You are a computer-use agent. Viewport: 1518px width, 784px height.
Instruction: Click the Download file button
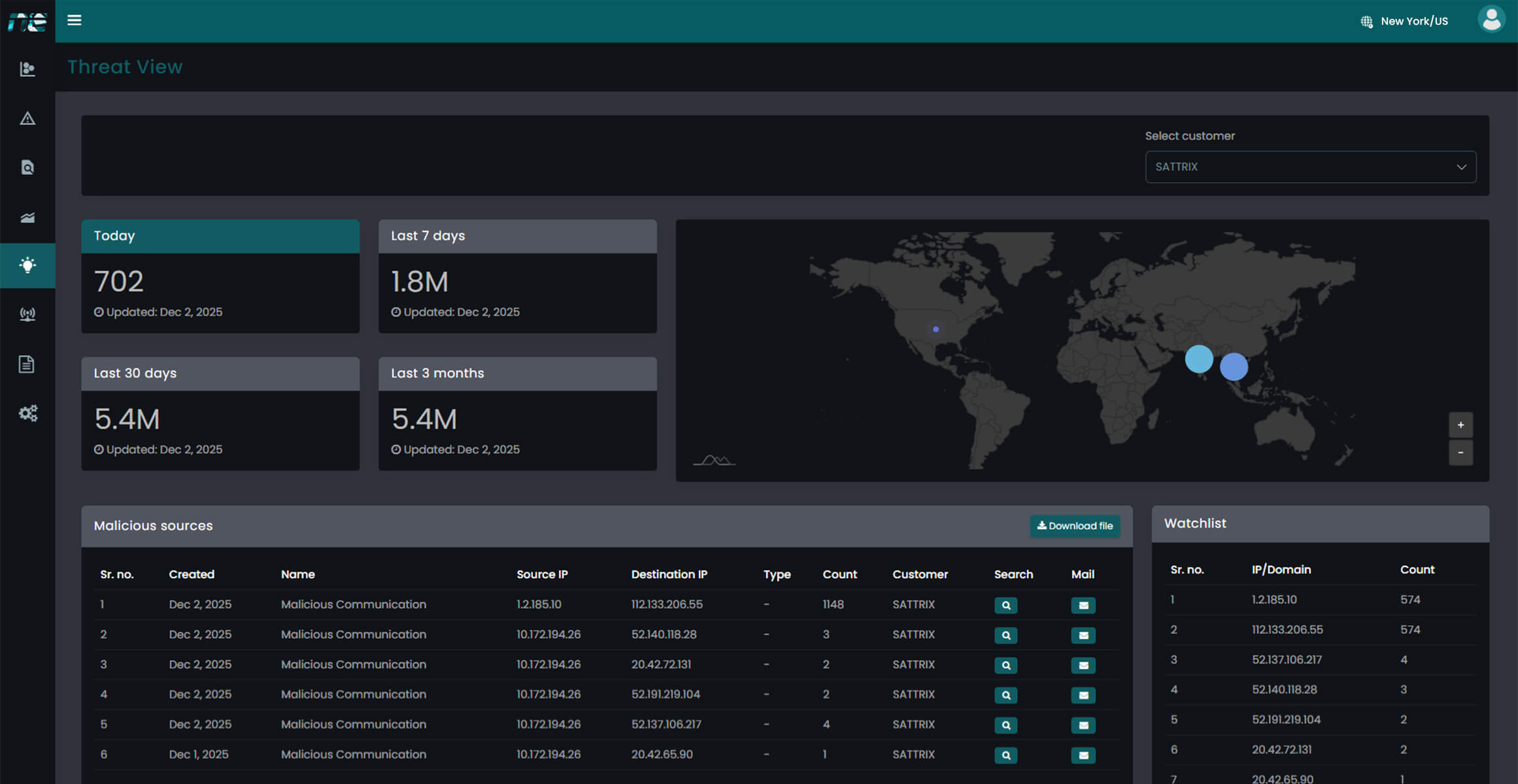[1075, 526]
